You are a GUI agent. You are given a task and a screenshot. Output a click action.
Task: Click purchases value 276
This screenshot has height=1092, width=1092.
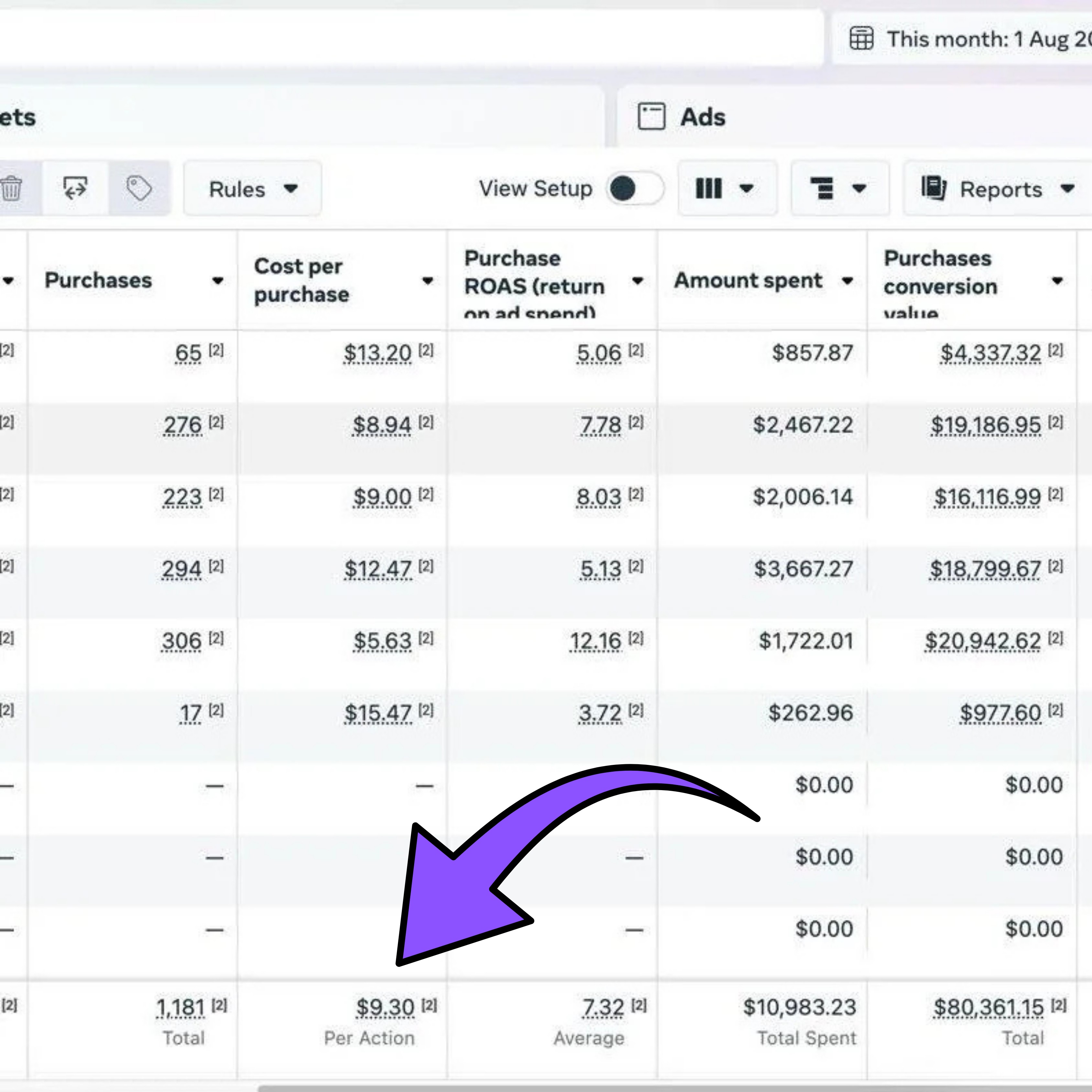tap(182, 425)
